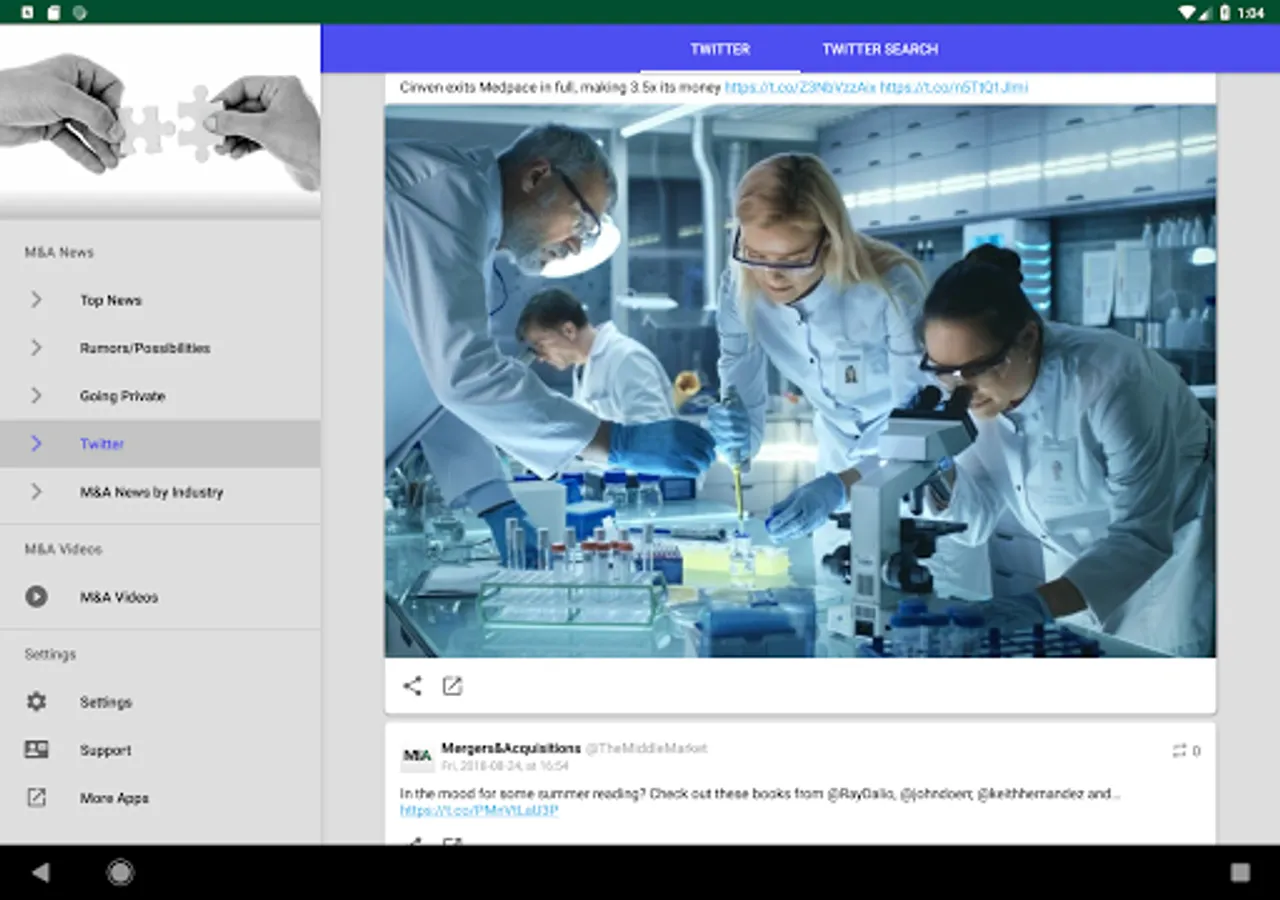Open the Support entry

pyautogui.click(x=160, y=750)
